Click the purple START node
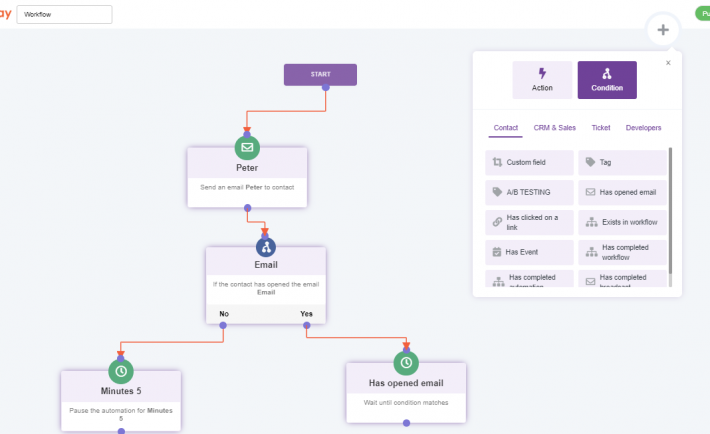This screenshot has height=434, width=710. click(320, 74)
